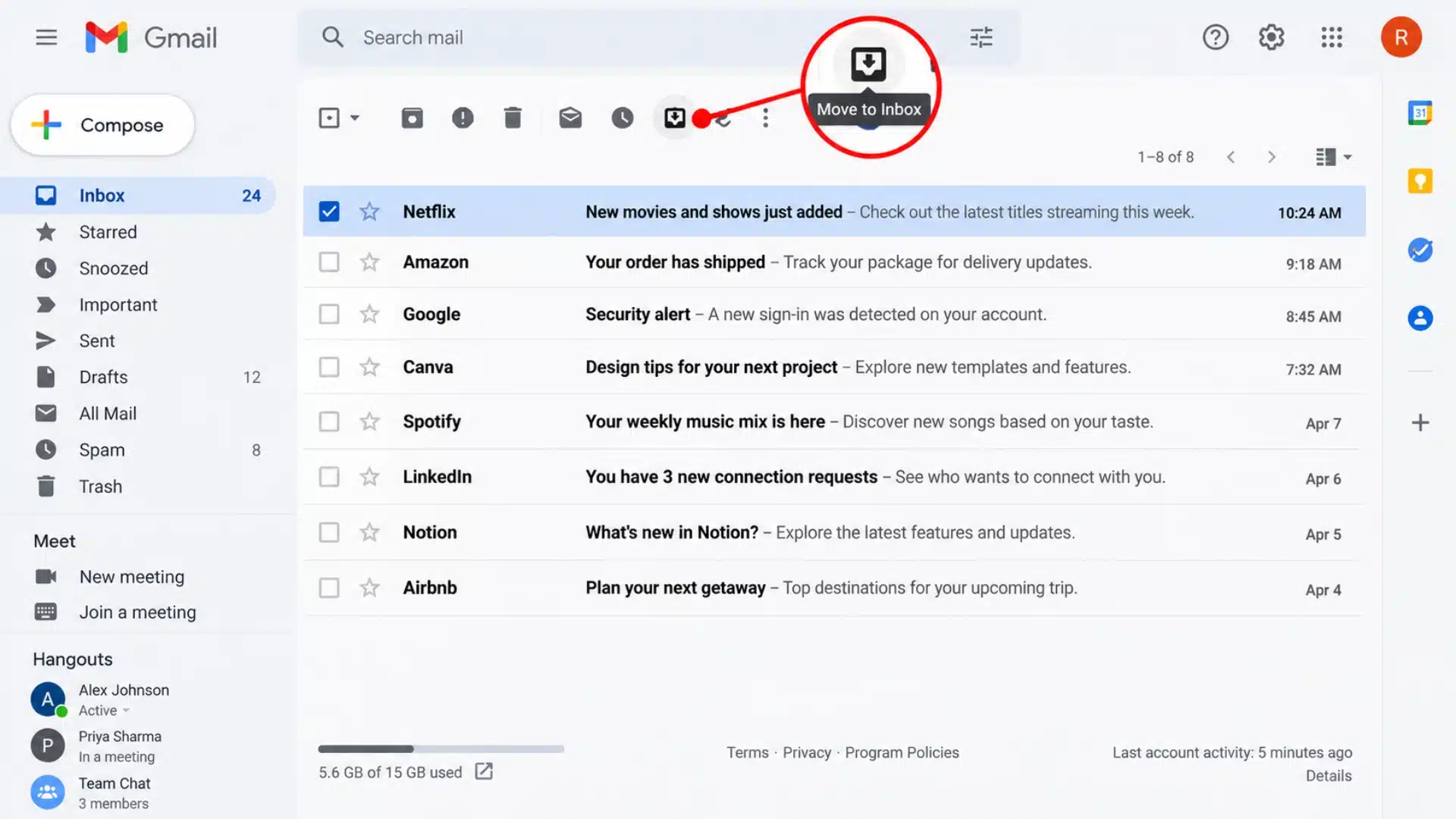Open Settings gear icon

pyautogui.click(x=1271, y=37)
